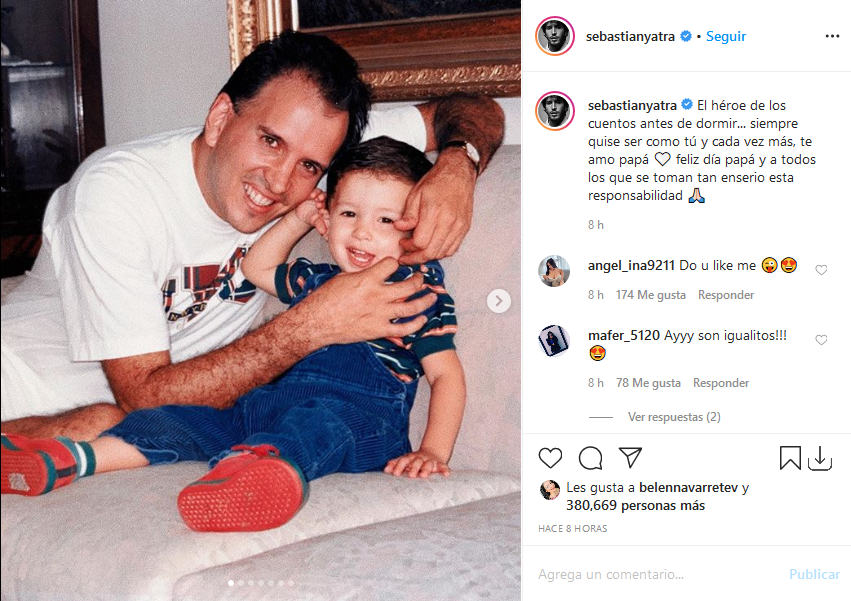Select the second carousel dot indicator

[x=241, y=583]
